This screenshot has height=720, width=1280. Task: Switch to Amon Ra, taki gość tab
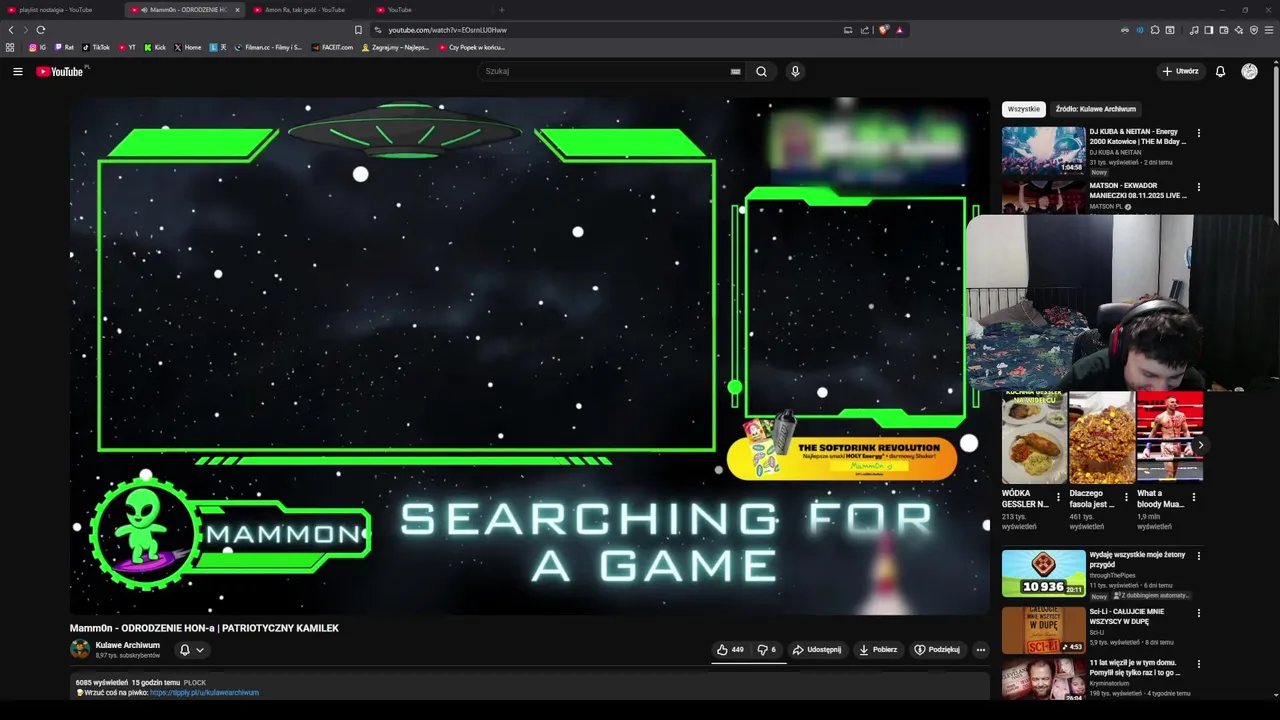[x=305, y=10]
